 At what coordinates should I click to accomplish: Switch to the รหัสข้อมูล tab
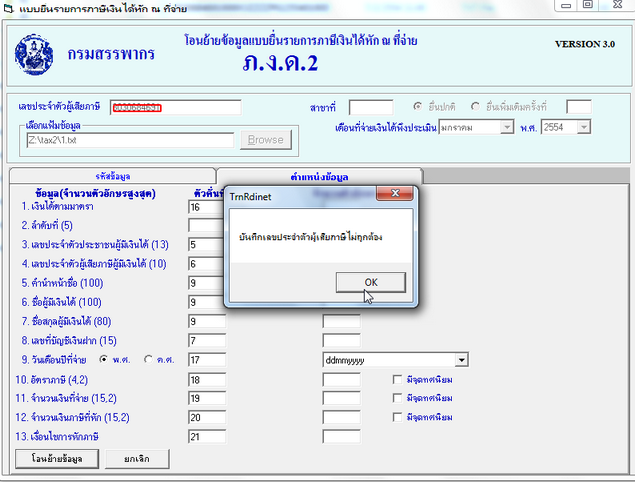pos(111,175)
